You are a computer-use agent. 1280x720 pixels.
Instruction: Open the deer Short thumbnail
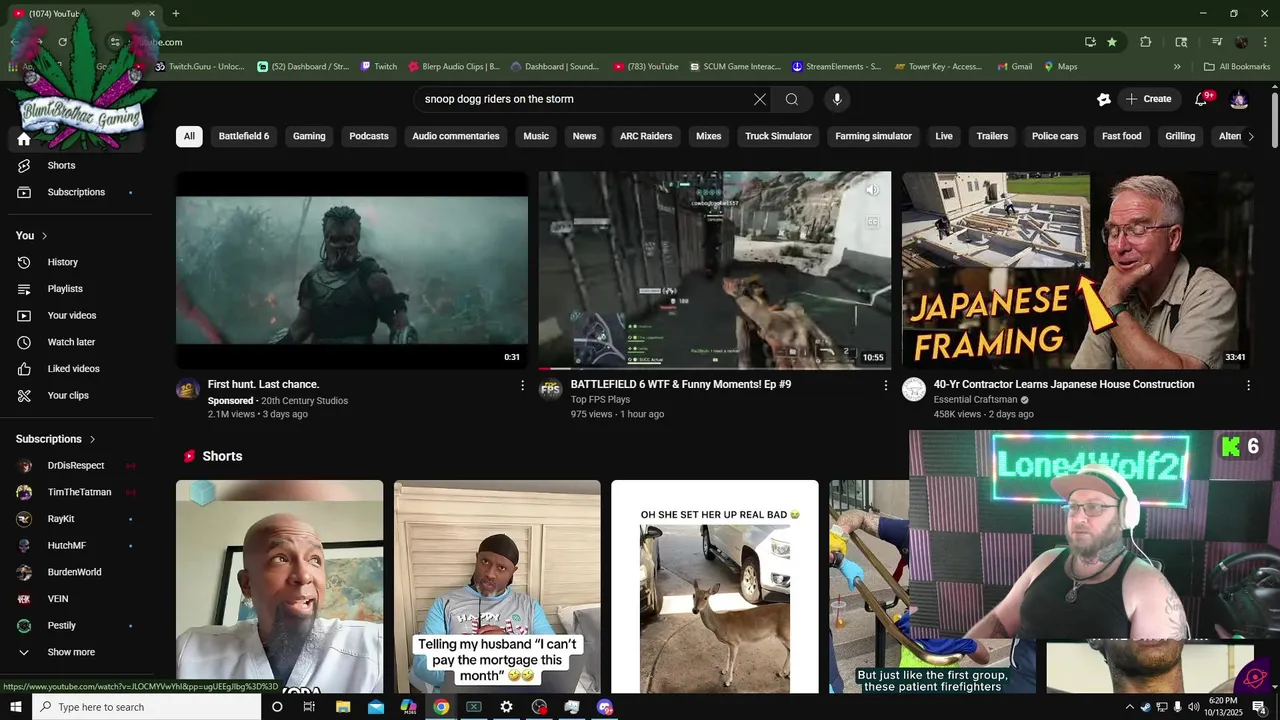(715, 587)
